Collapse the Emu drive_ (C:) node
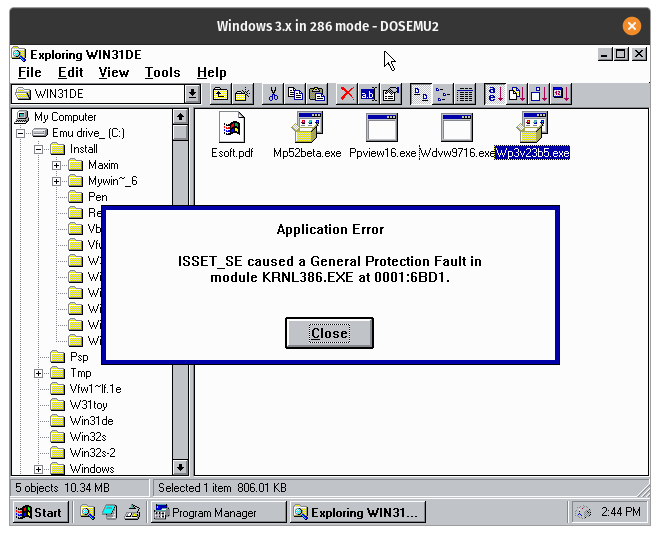This screenshot has height=535, width=660. pos(20,133)
